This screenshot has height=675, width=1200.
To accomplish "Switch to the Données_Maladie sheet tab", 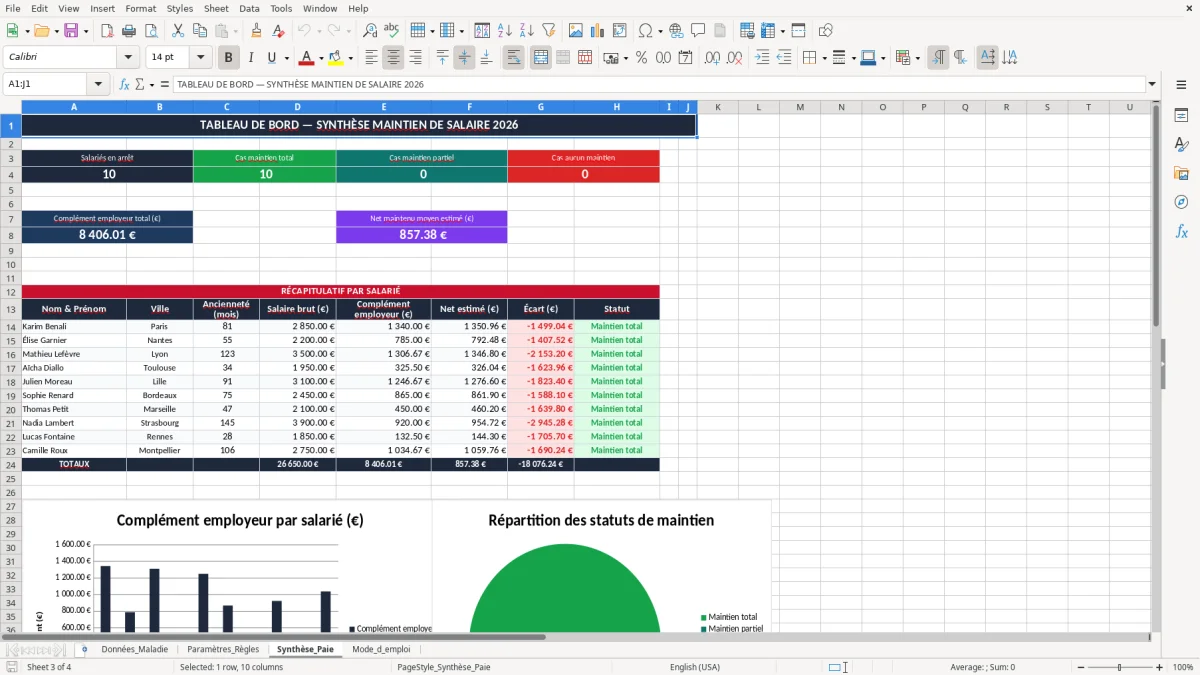I will (x=135, y=649).
